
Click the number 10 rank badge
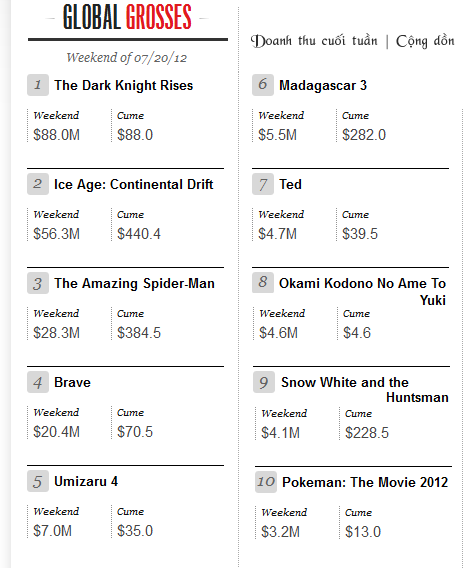click(x=266, y=482)
